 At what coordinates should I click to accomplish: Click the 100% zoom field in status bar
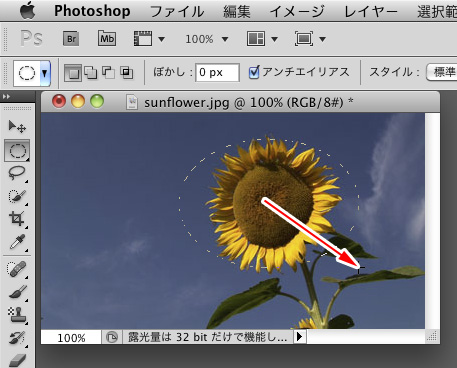[71, 338]
